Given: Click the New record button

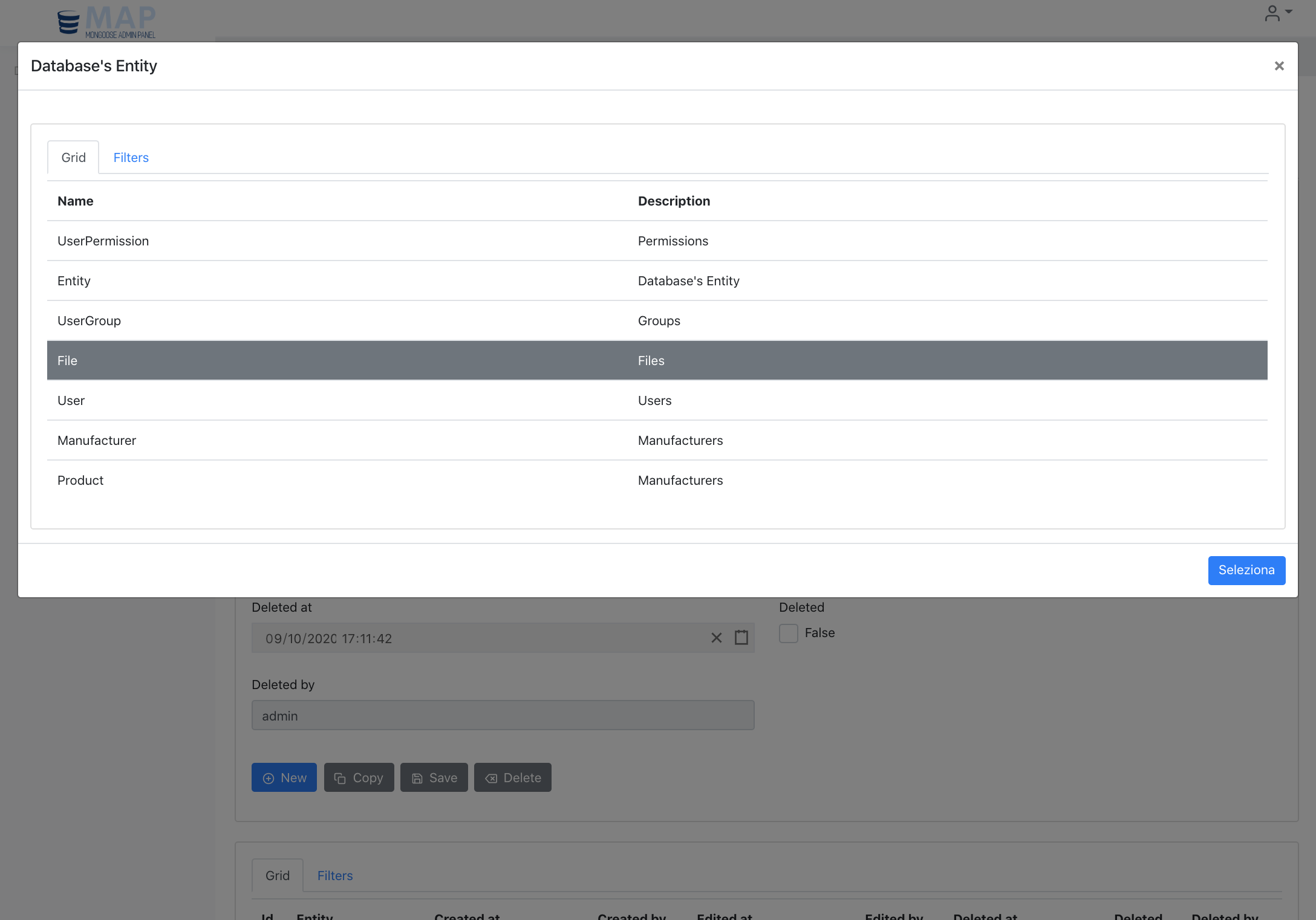Looking at the screenshot, I should coord(284,778).
